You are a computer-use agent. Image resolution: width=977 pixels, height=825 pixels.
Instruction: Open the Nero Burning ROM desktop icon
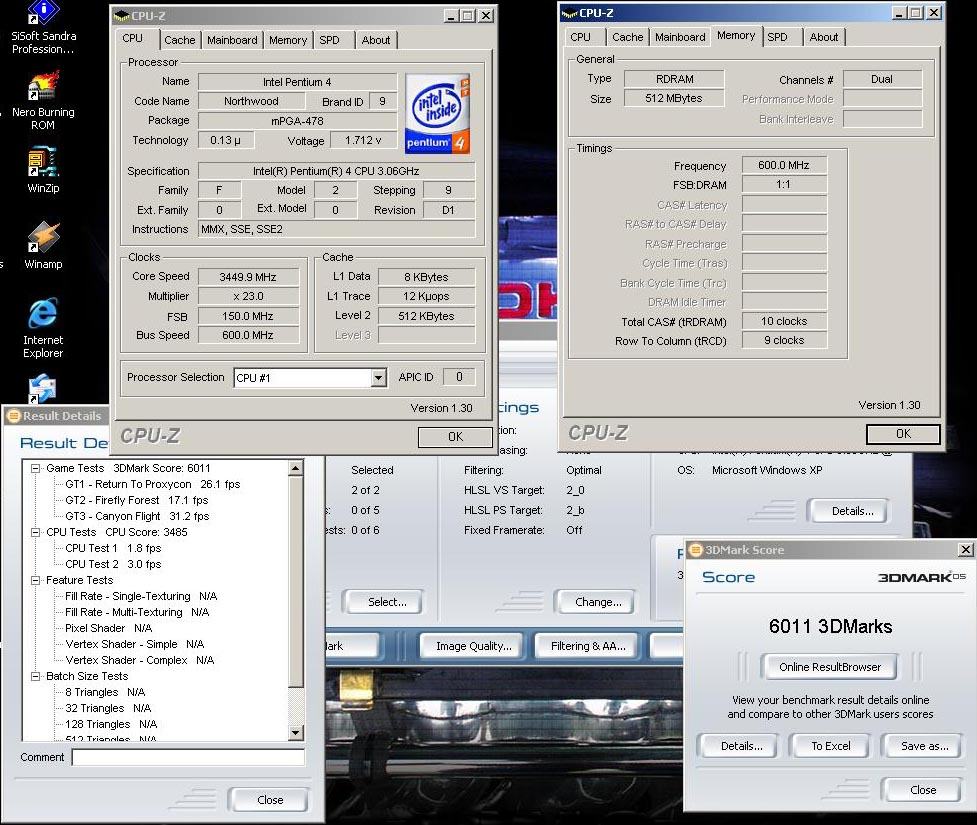(43, 86)
